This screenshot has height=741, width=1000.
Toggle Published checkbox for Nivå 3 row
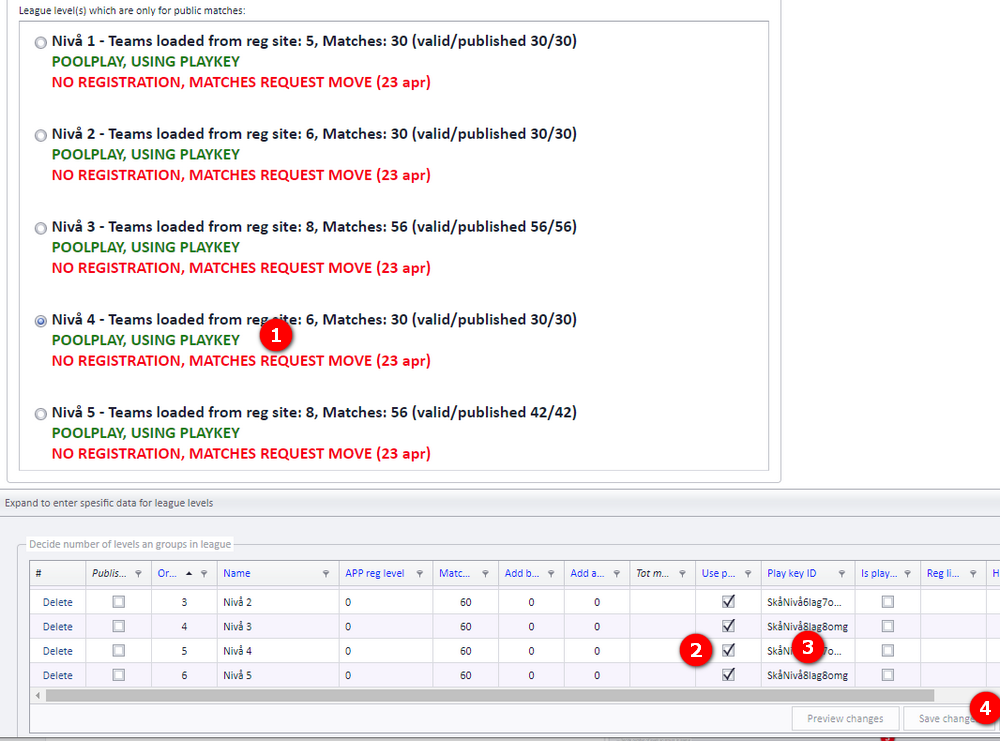click(119, 626)
